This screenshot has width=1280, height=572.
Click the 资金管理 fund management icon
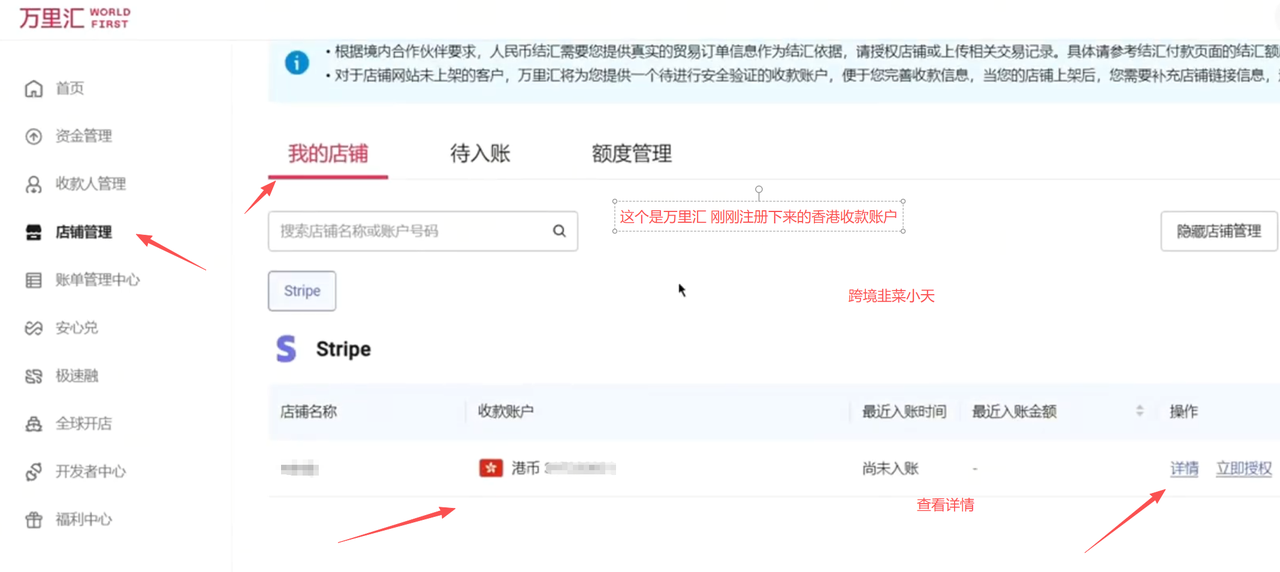pos(34,137)
